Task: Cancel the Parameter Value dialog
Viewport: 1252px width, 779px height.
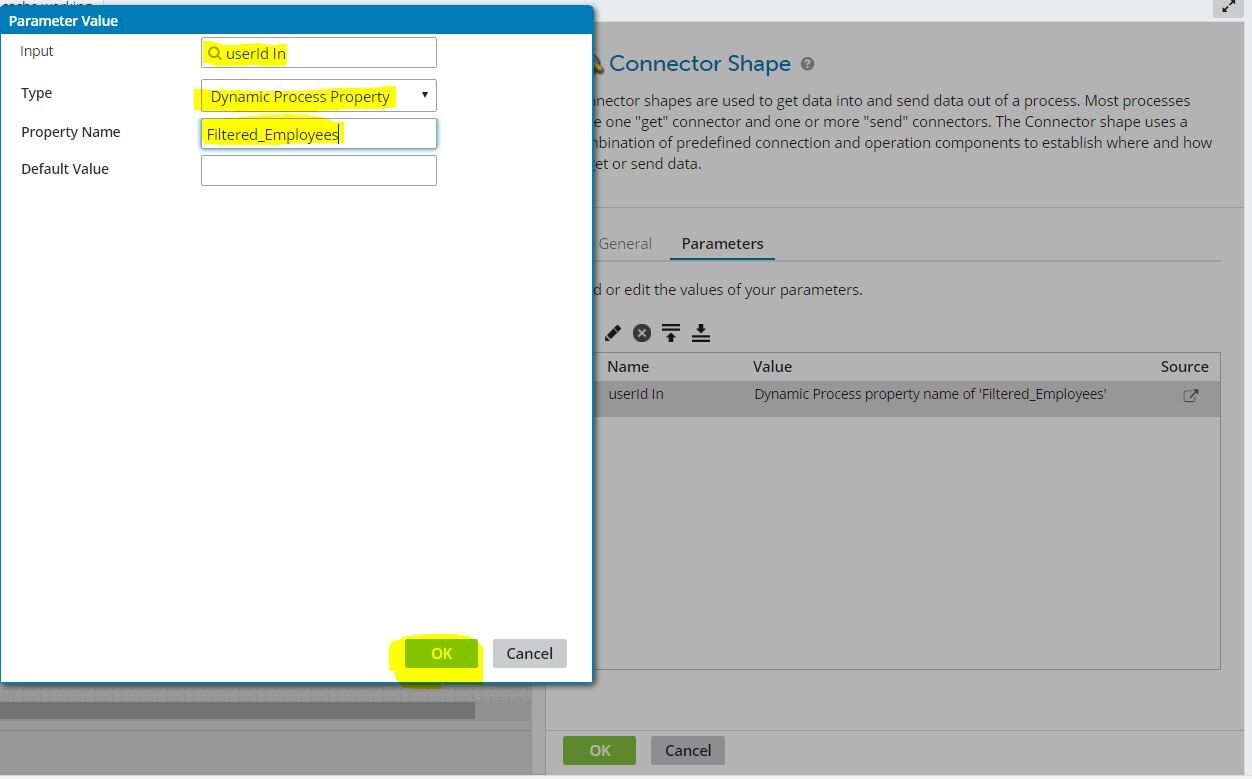Action: 529,653
